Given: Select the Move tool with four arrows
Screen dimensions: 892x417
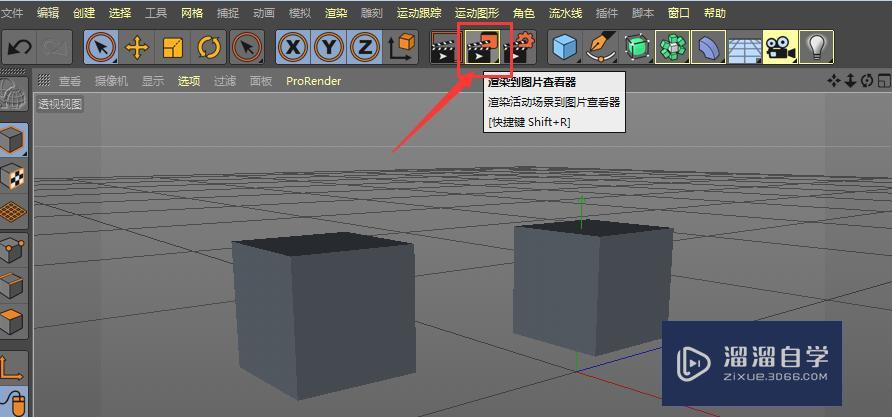Looking at the screenshot, I should [137, 47].
